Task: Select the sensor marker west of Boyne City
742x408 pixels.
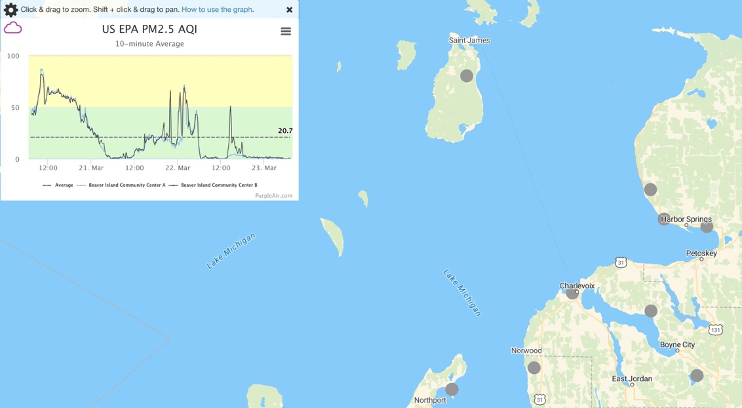Action: (651, 311)
